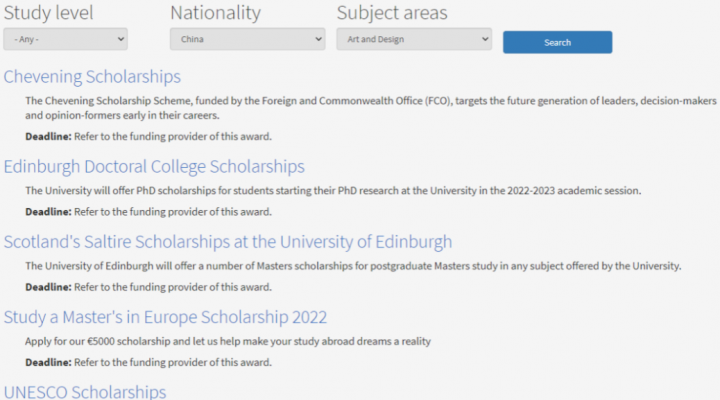Open the Chevening Scholarships link

[93, 77]
